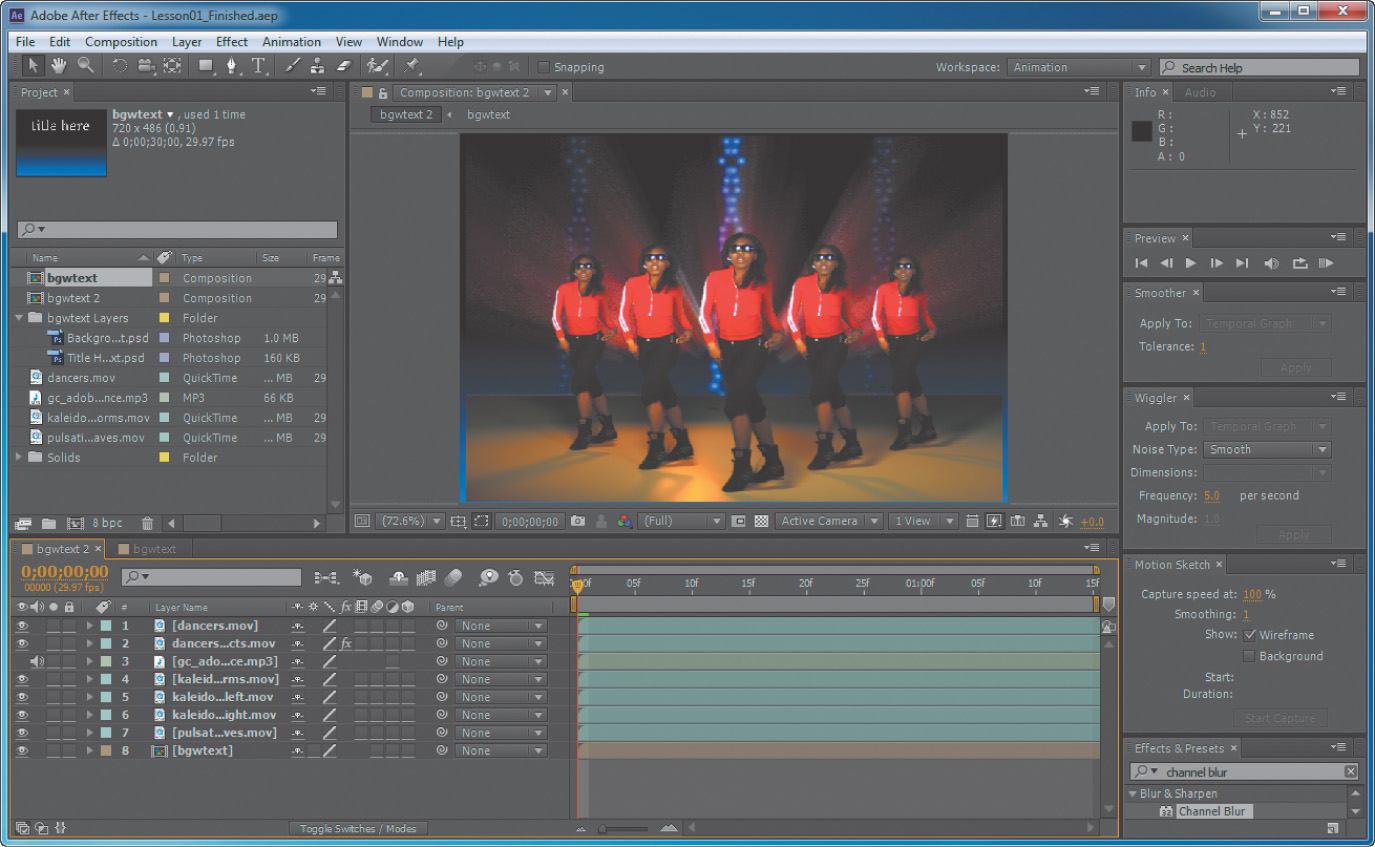Open Wiggler Noise Type Smooth dropdown
This screenshot has width=1375, height=847.
click(x=1267, y=450)
